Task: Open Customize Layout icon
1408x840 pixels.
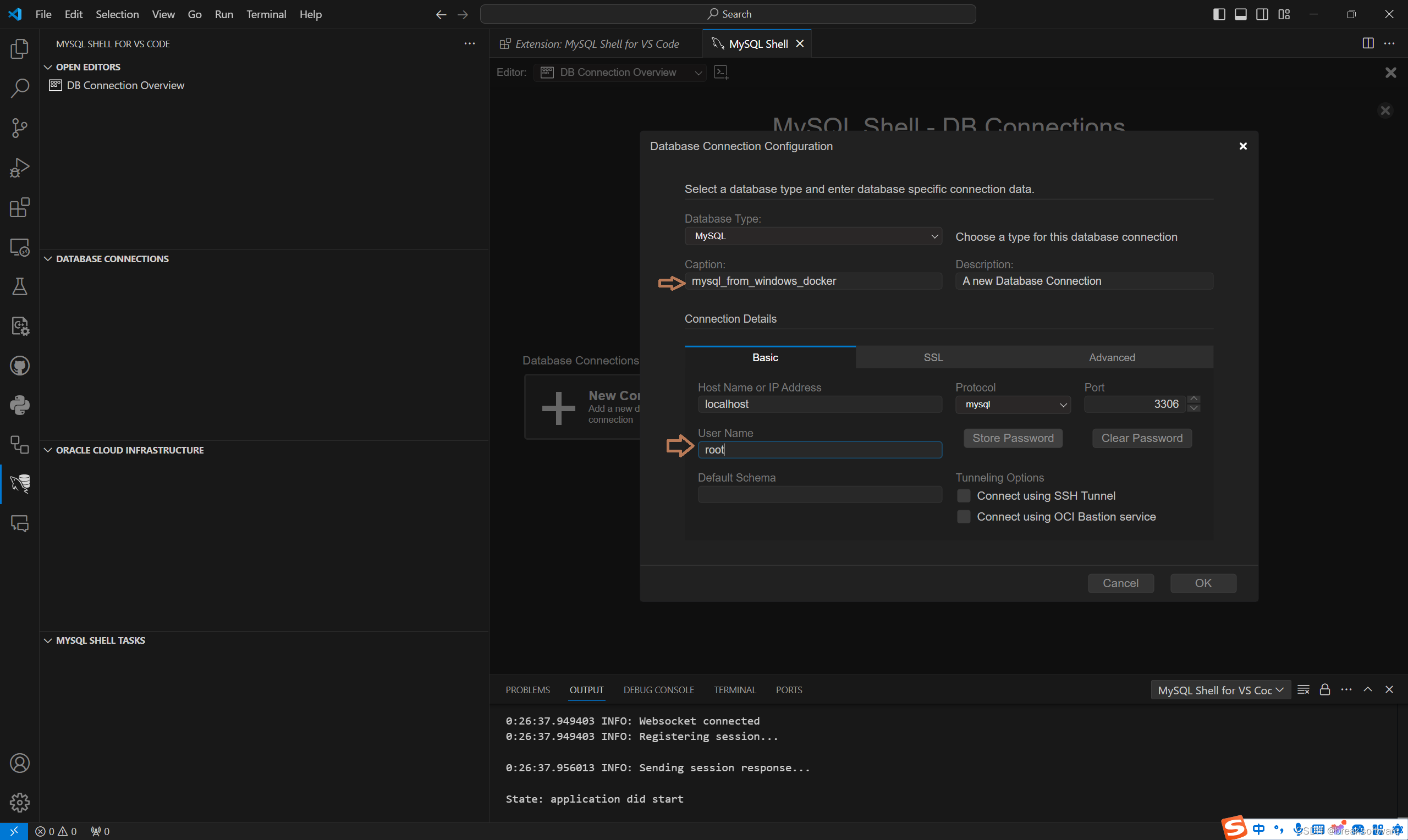Action: [x=1284, y=14]
